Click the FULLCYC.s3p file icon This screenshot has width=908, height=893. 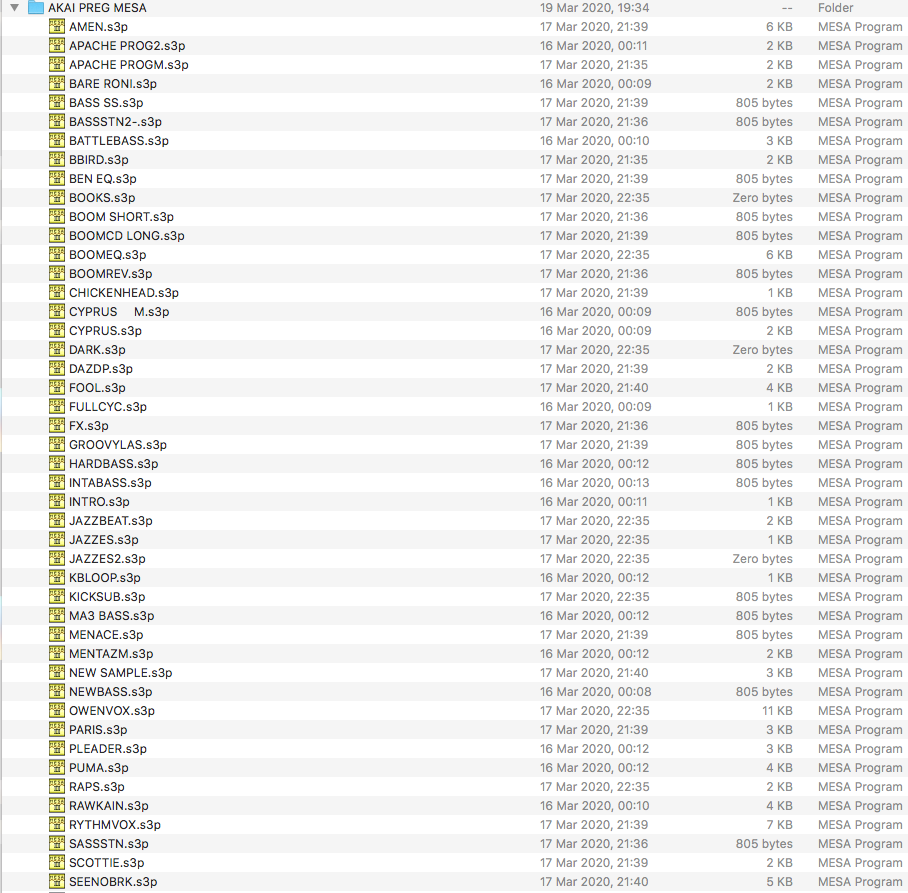tap(57, 407)
